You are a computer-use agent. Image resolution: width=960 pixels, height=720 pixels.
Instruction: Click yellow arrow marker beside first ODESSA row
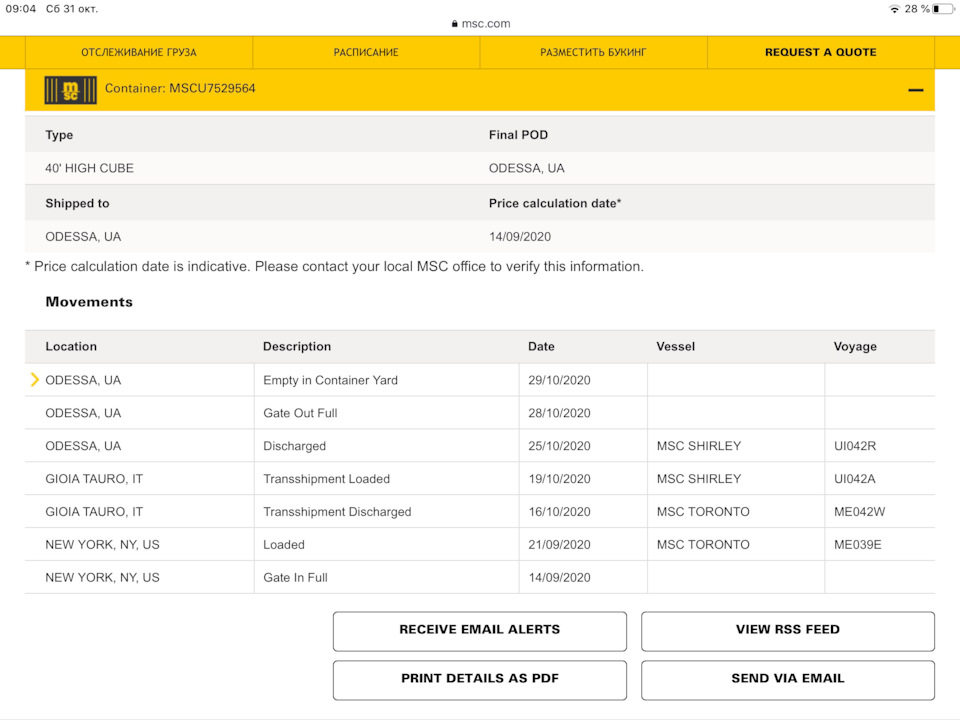pos(34,380)
